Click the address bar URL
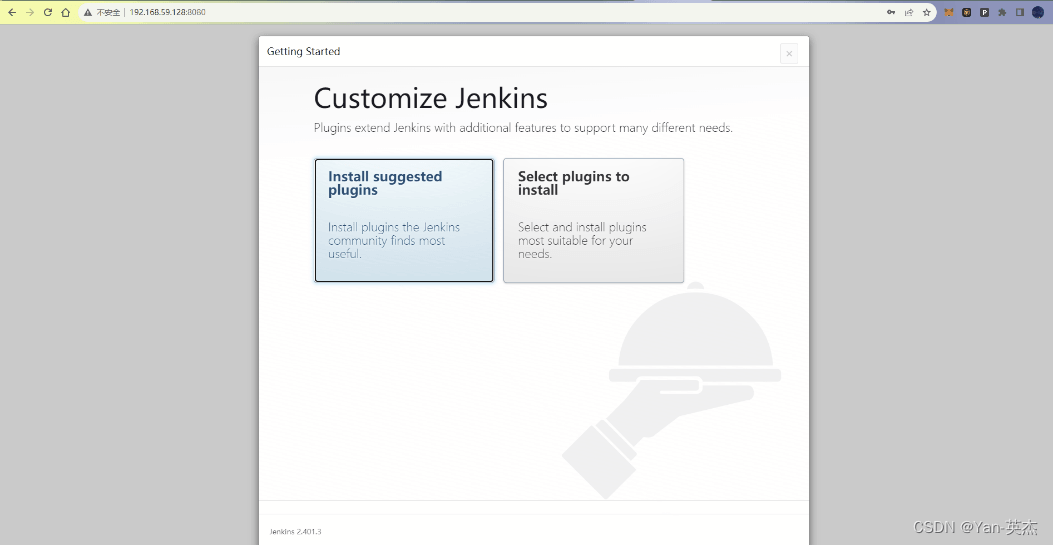Viewport: 1053px width, 545px height. click(168, 12)
